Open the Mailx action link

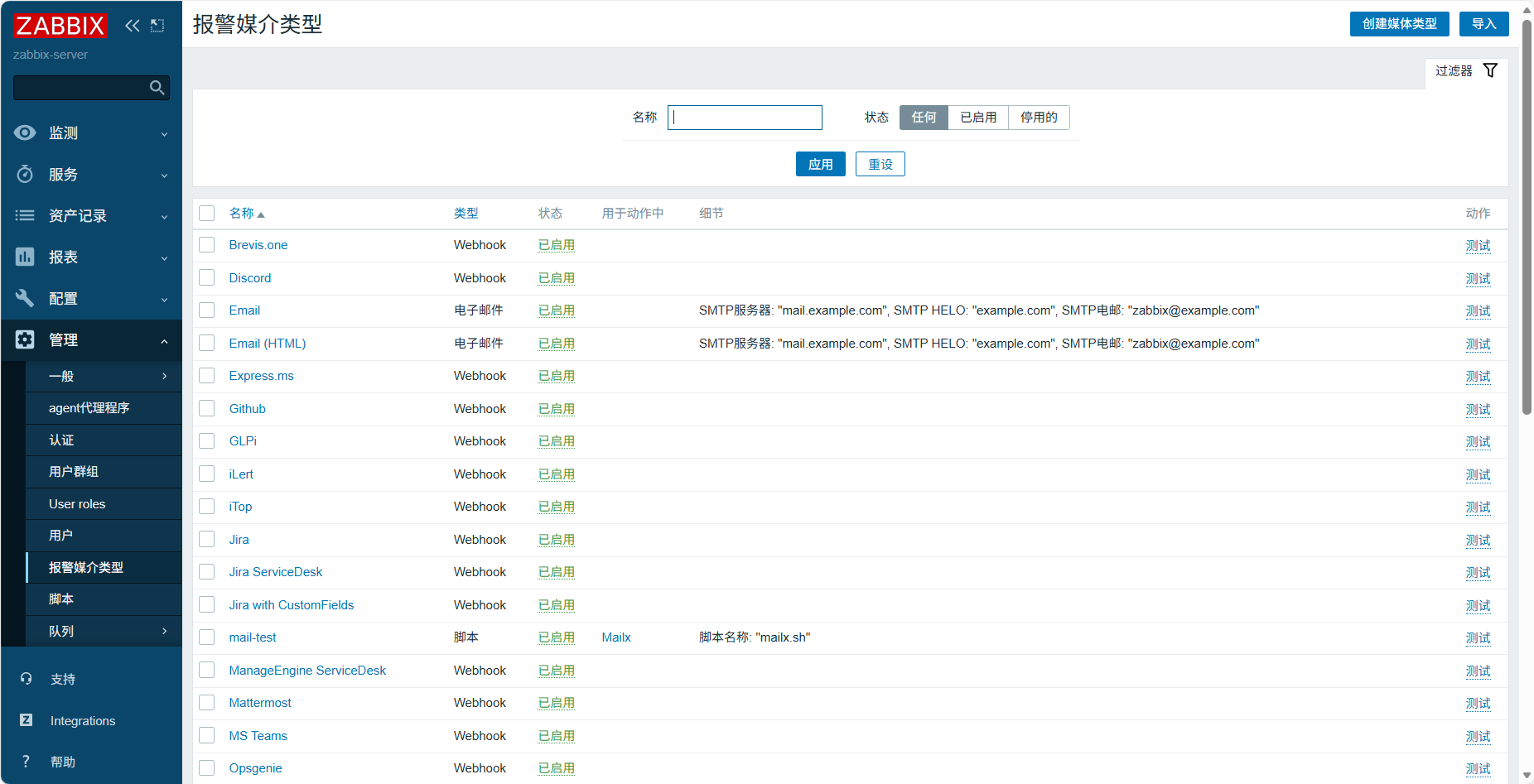click(616, 637)
